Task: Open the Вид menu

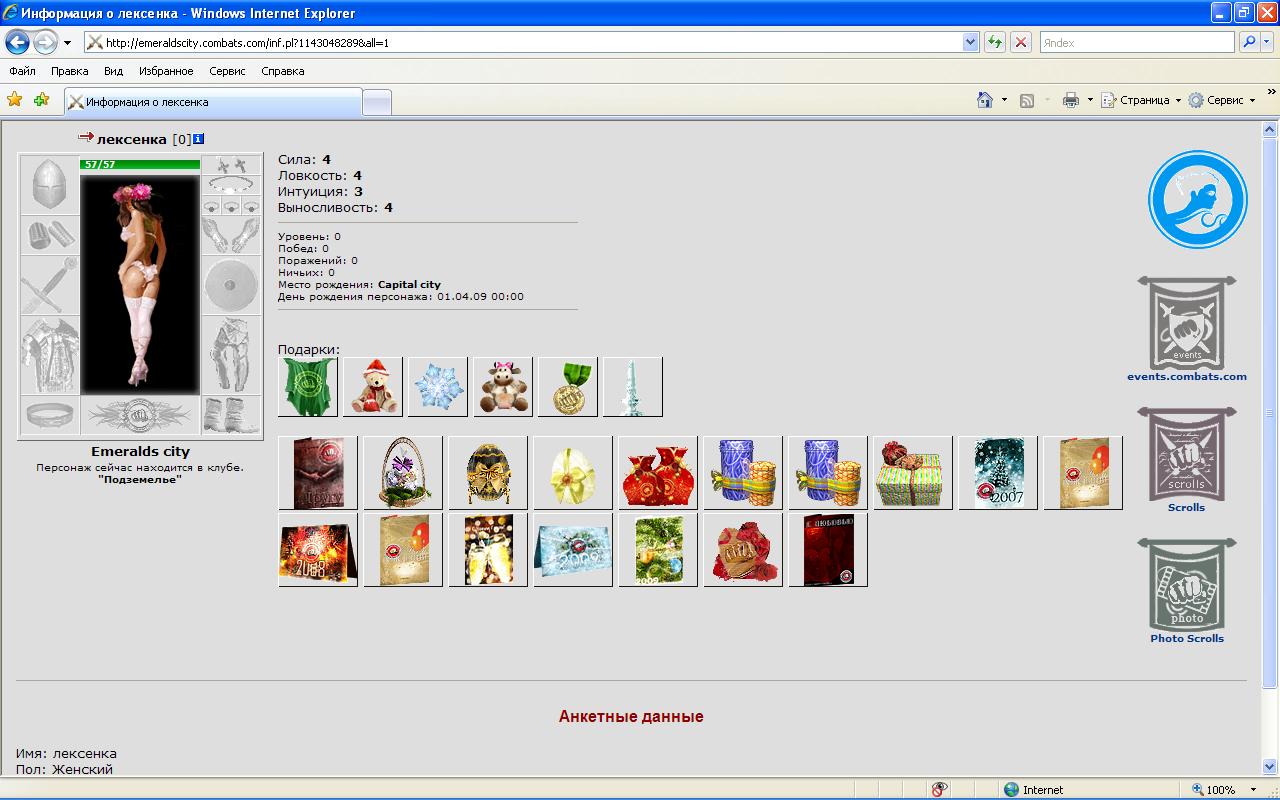Action: coord(114,71)
